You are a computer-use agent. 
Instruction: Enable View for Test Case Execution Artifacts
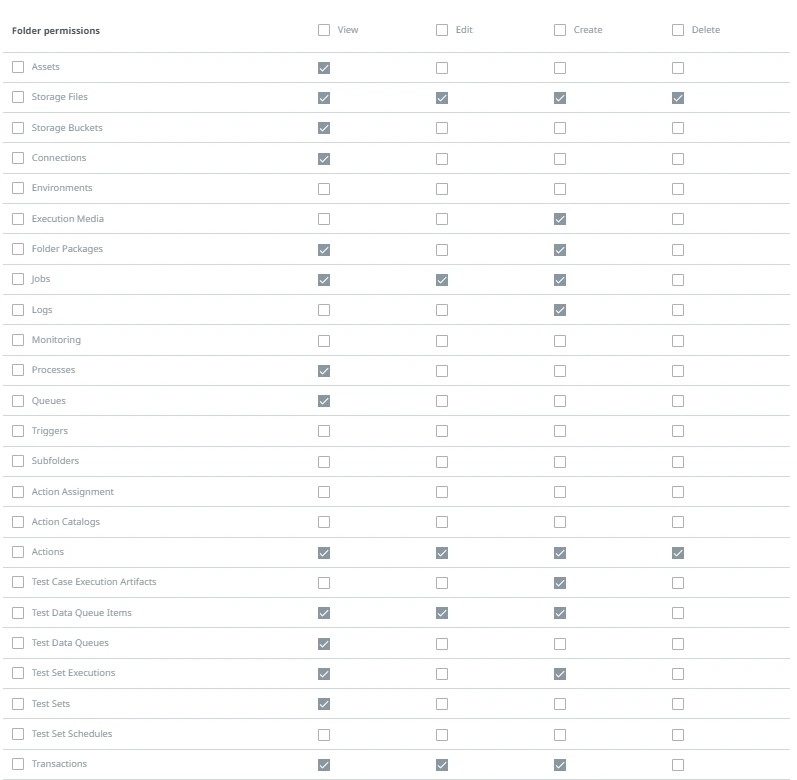(x=324, y=583)
